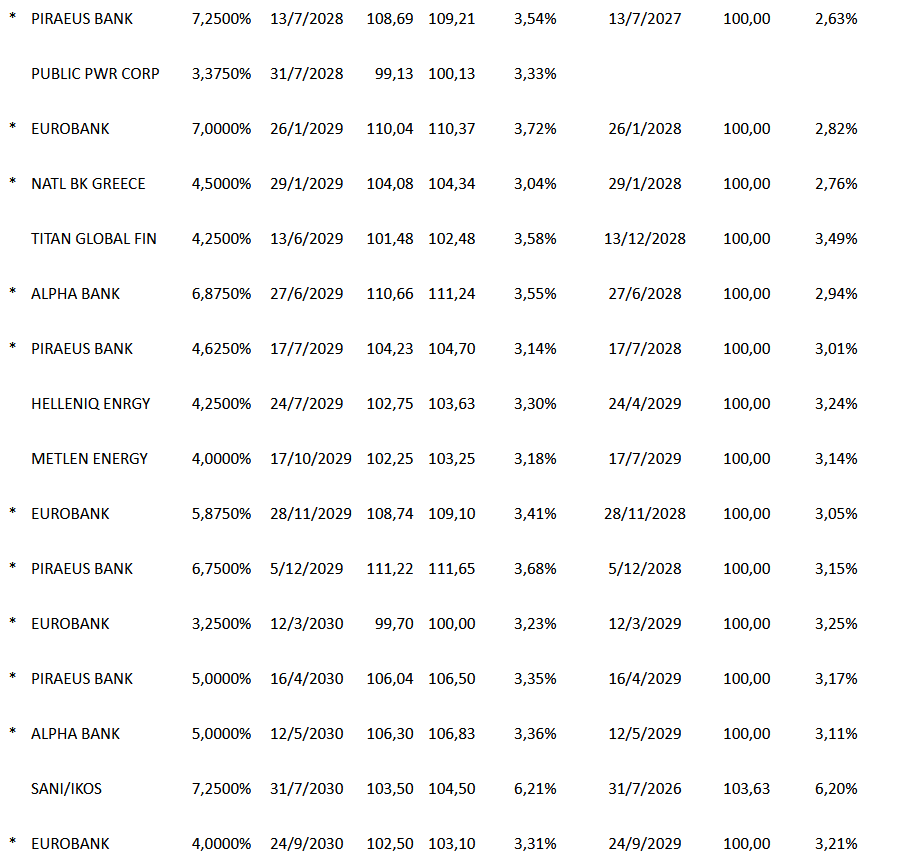Click the METLEN ENERGY issuer cell
The height and width of the screenshot is (862, 904).
[x=89, y=459]
